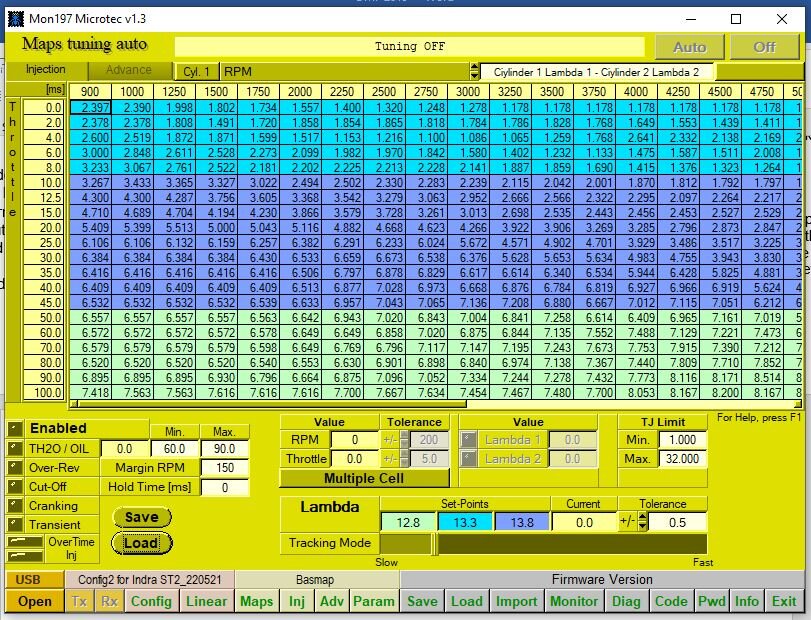Click the Cut-Off indicator icon
This screenshot has width=811, height=620.
(x=14, y=486)
